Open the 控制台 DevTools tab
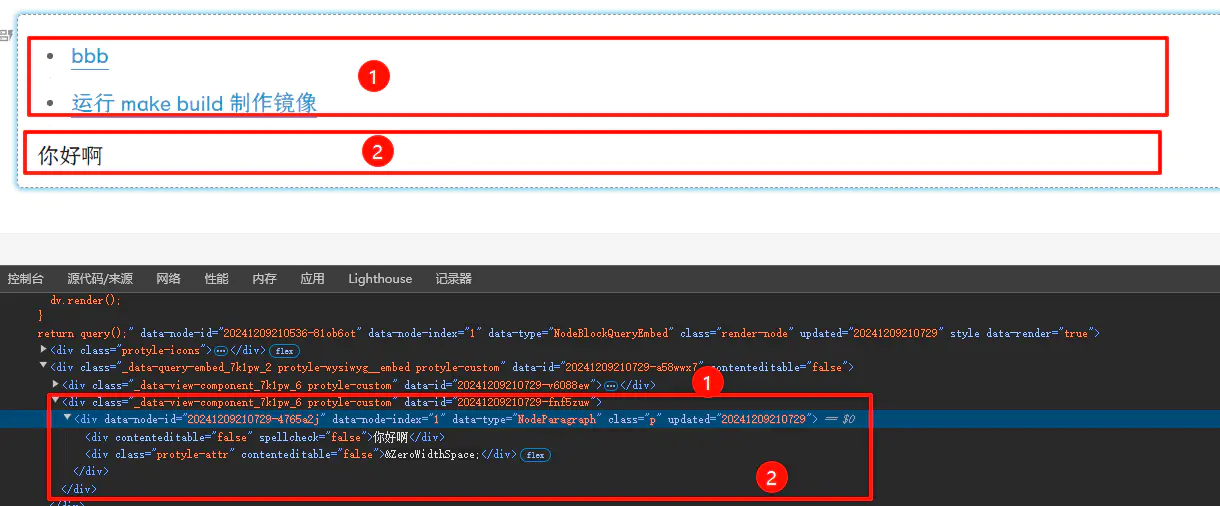The image size is (1220, 506). tap(26, 279)
